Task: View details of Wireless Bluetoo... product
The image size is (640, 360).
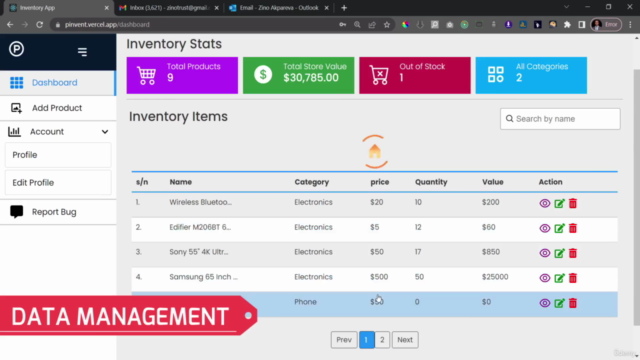Action: 544,203
